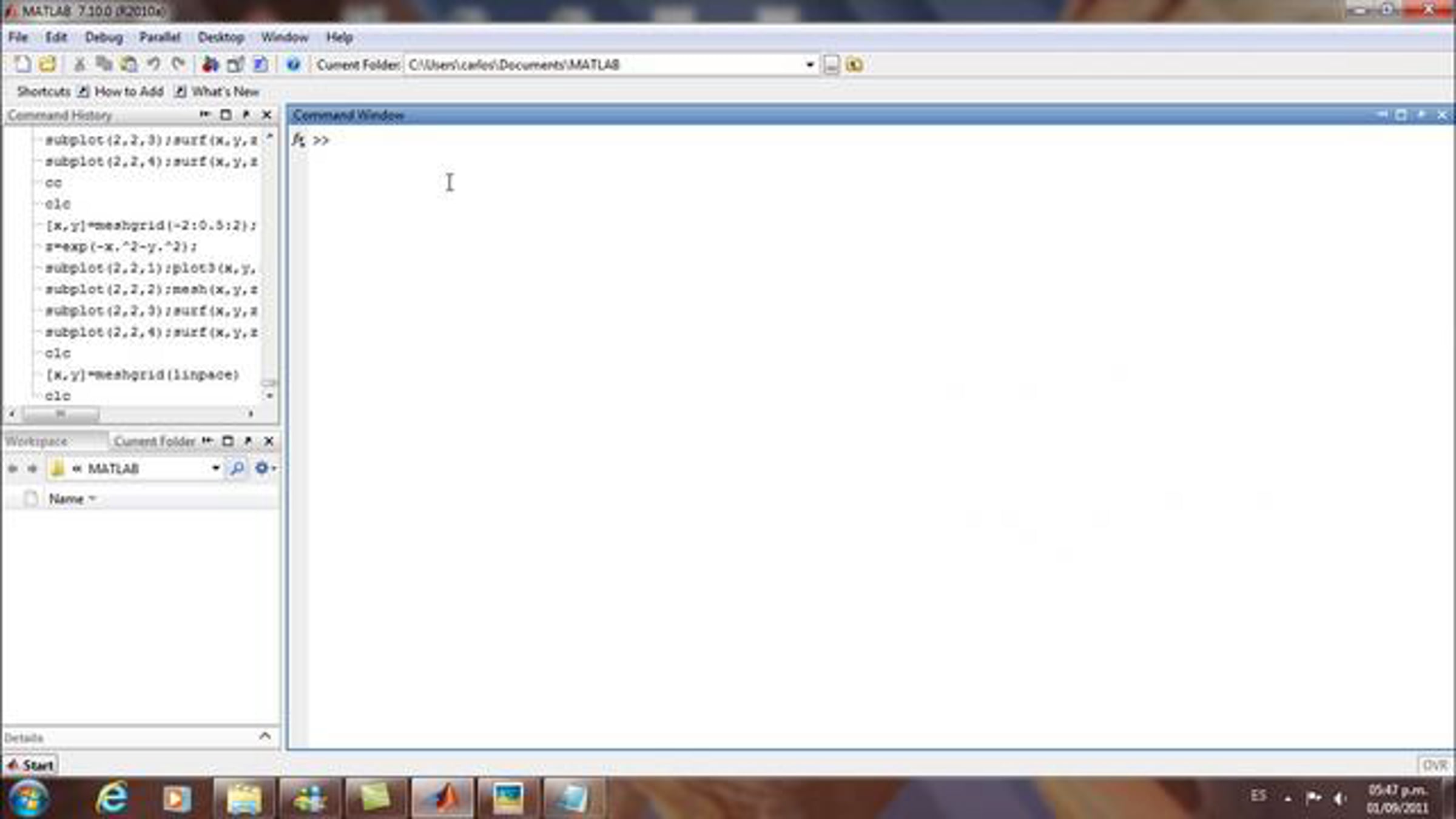
Task: Click the Undo arrow in the toolbar
Action: click(153, 64)
